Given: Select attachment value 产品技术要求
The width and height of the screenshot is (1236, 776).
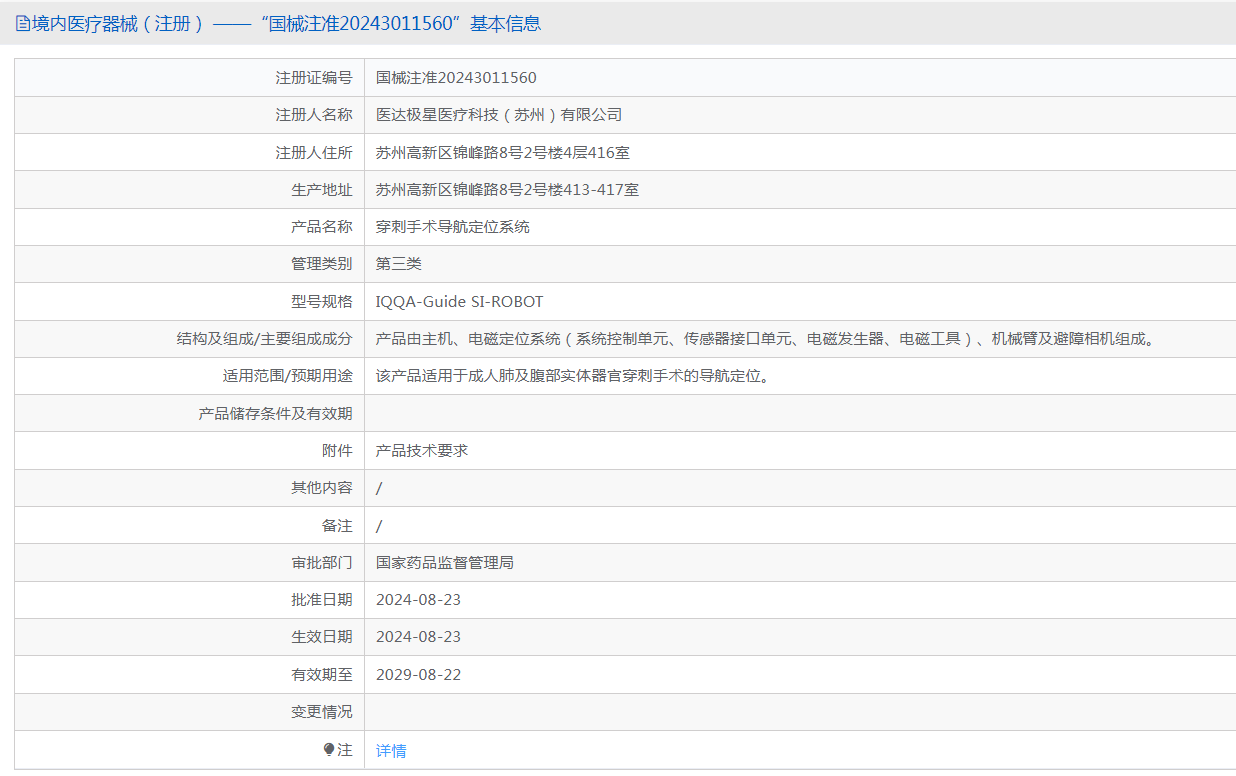Looking at the screenshot, I should pyautogui.click(x=422, y=450).
